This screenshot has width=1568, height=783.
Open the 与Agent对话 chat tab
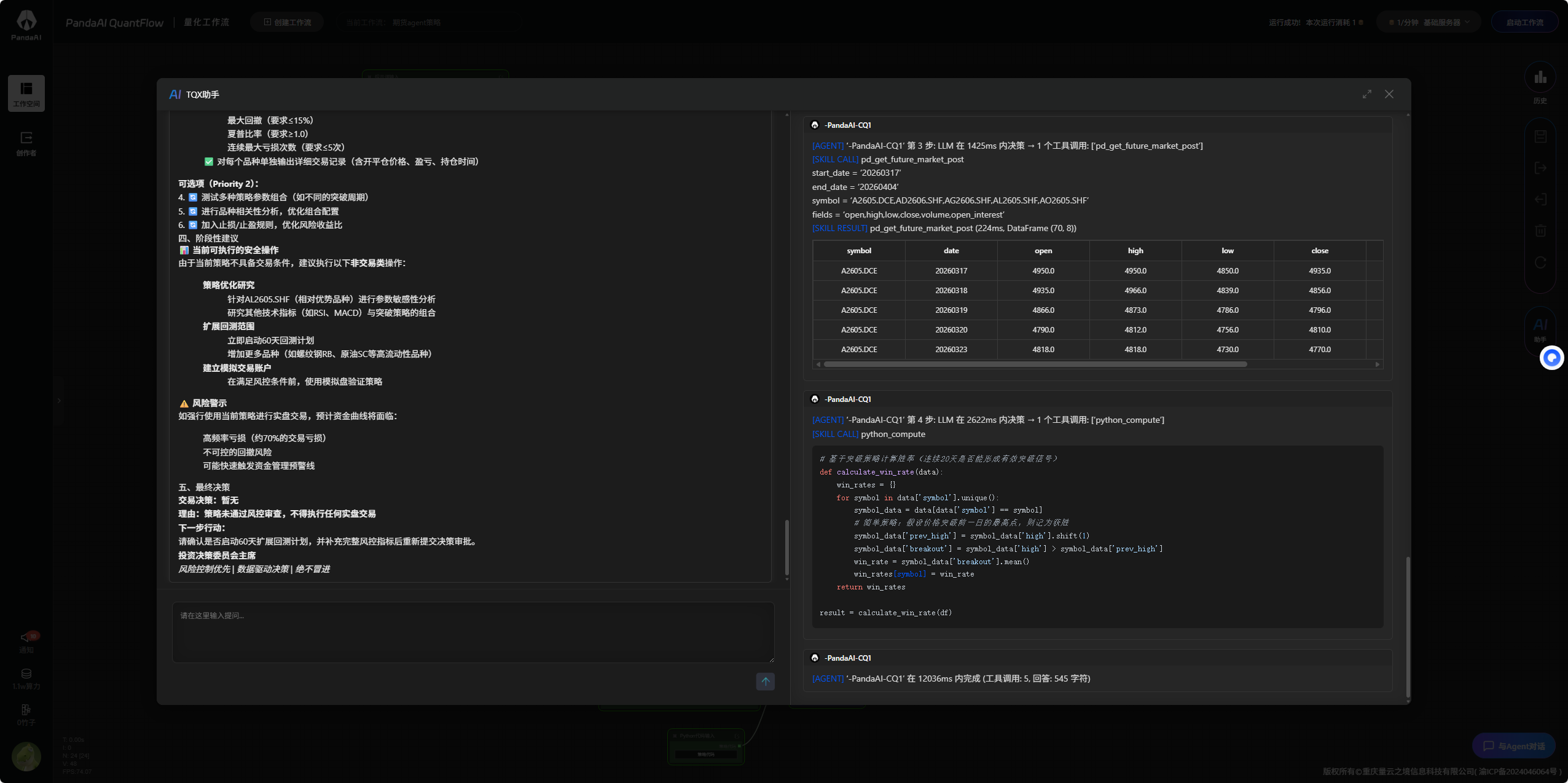click(1513, 746)
